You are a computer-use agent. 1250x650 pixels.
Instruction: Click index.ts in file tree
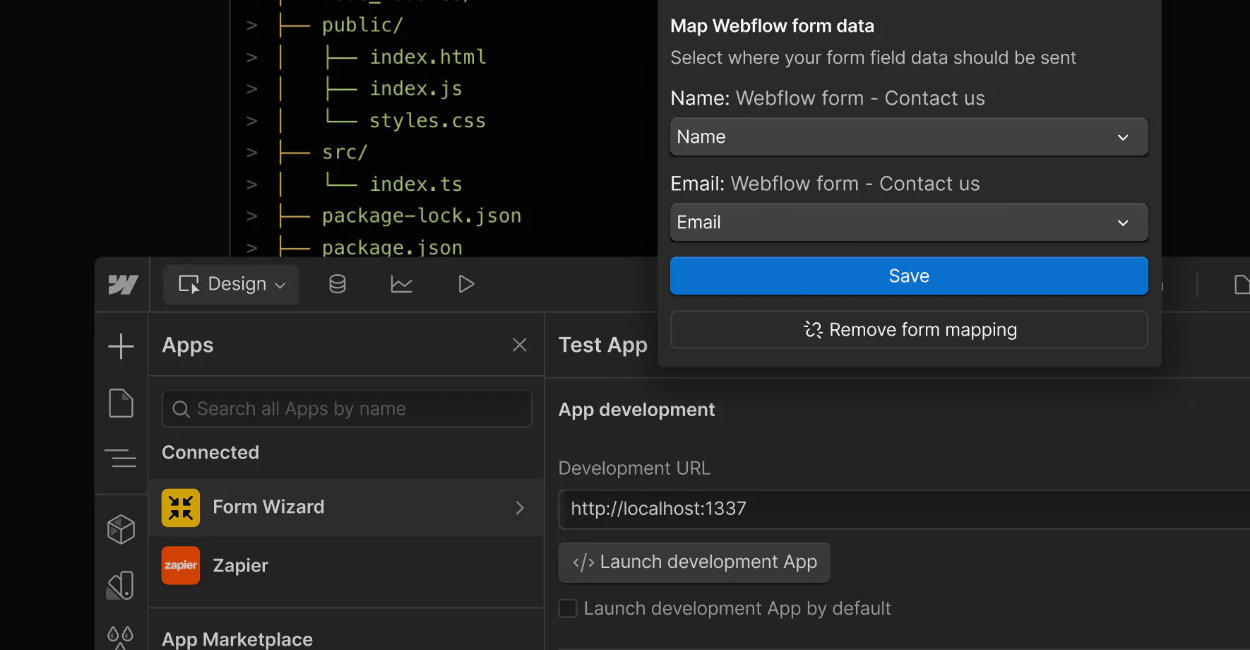[416, 185]
